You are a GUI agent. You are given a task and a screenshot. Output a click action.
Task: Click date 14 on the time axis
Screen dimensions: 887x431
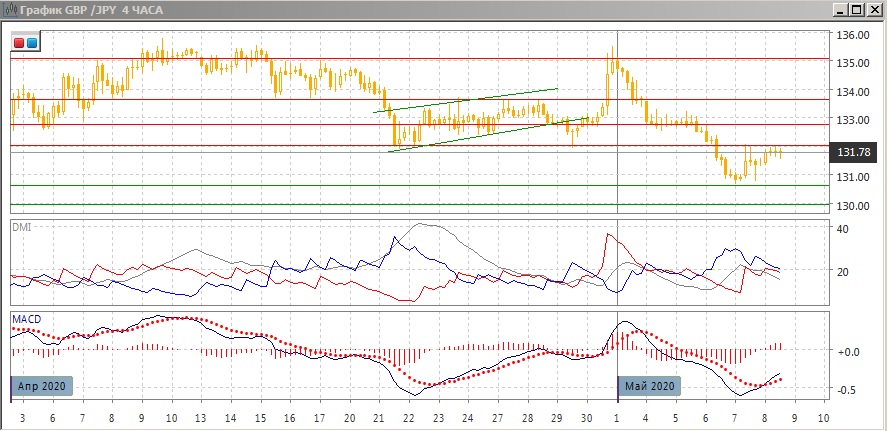[x=231, y=418]
